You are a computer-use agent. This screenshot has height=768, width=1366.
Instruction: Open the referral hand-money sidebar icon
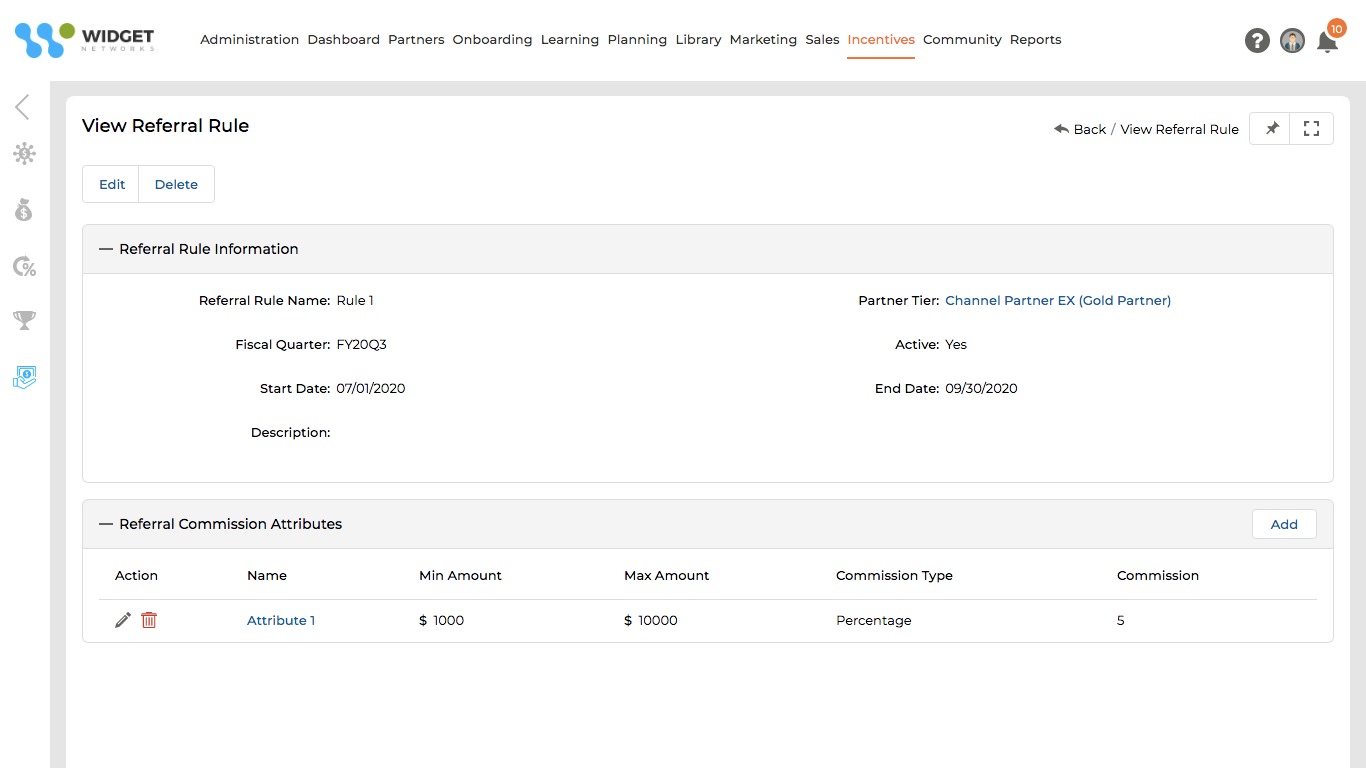coord(24,376)
